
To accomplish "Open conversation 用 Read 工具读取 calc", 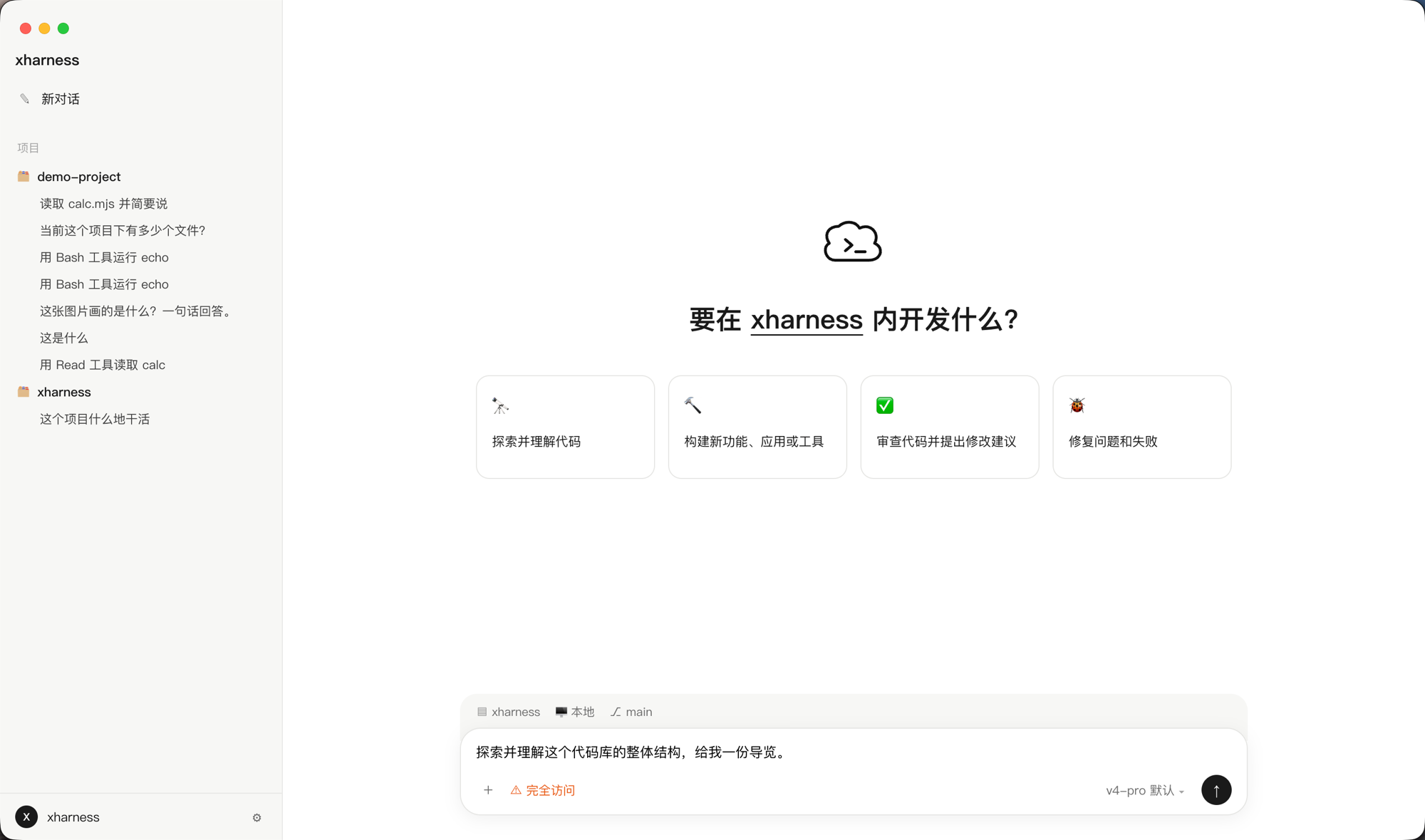I will (103, 365).
